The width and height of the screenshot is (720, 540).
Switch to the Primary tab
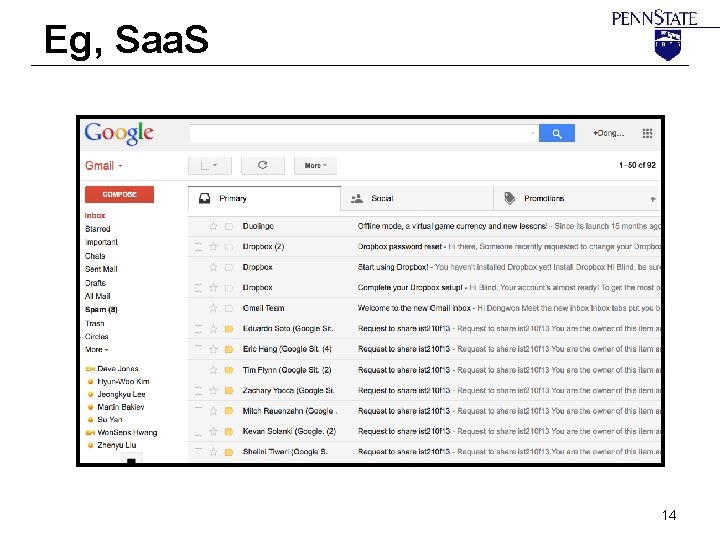pos(264,198)
